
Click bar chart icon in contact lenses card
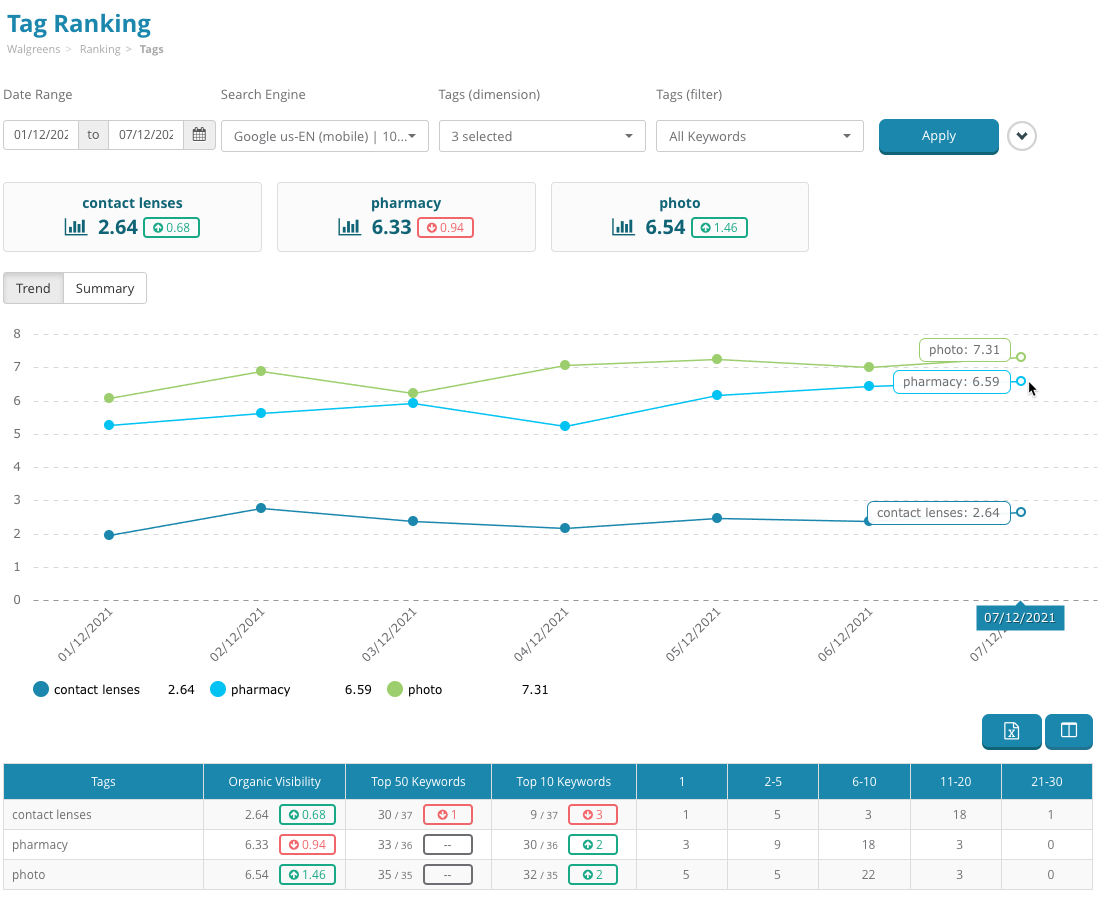click(x=76, y=227)
